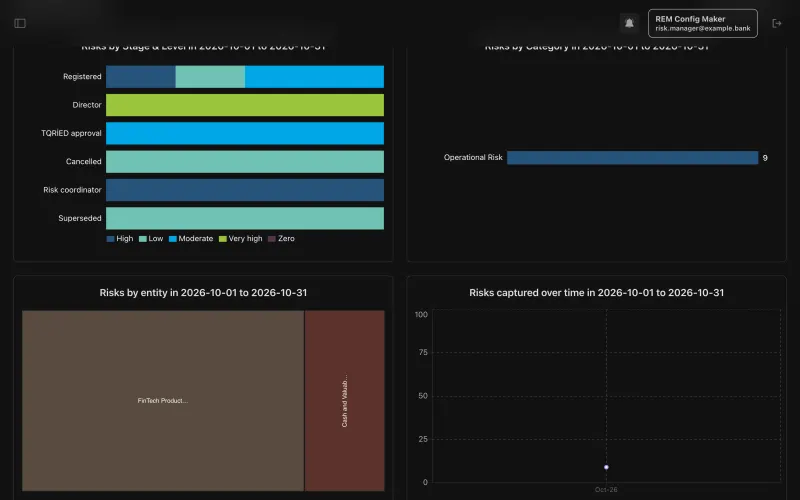Toggle the Moderate legend entry
The image size is (800, 500).
[x=191, y=239]
